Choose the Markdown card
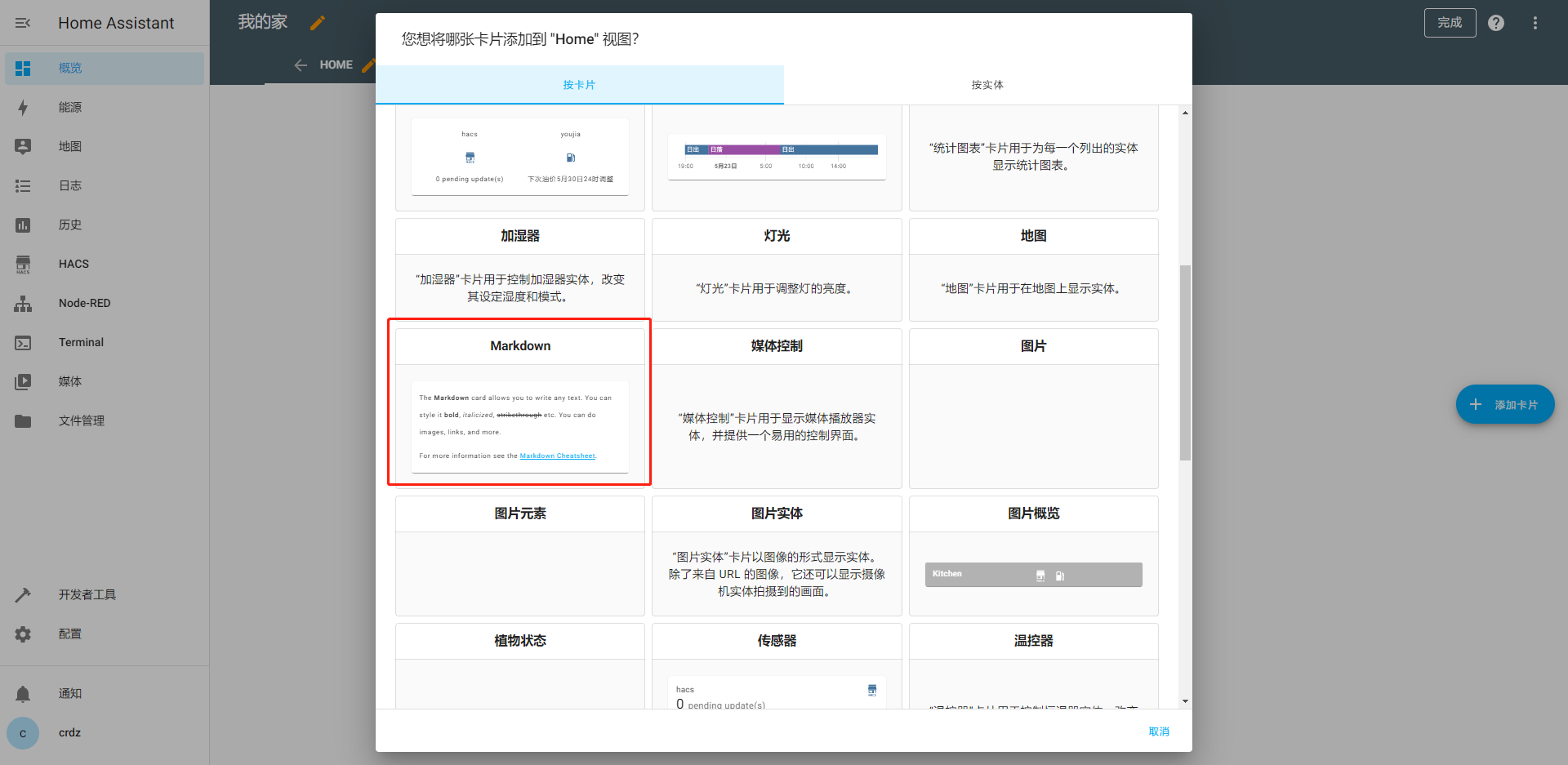 tap(520, 346)
